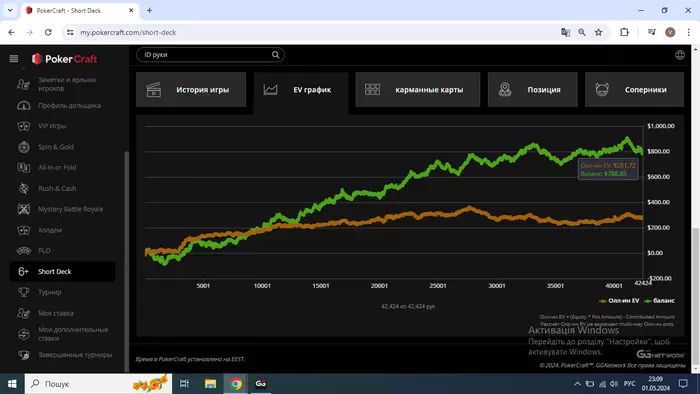Open PLO icon in sidebar
Viewport: 700px width, 394px height.
coord(24,251)
